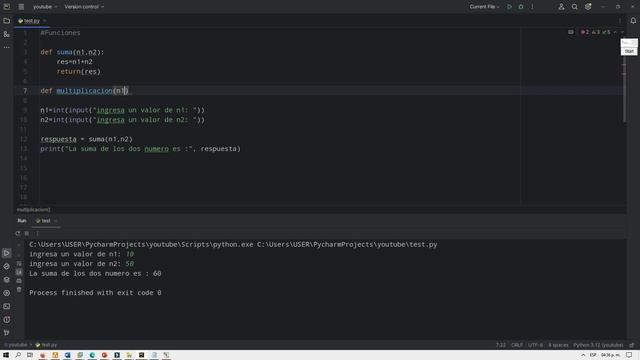Open Version Control Git sidebar icon

7,333
